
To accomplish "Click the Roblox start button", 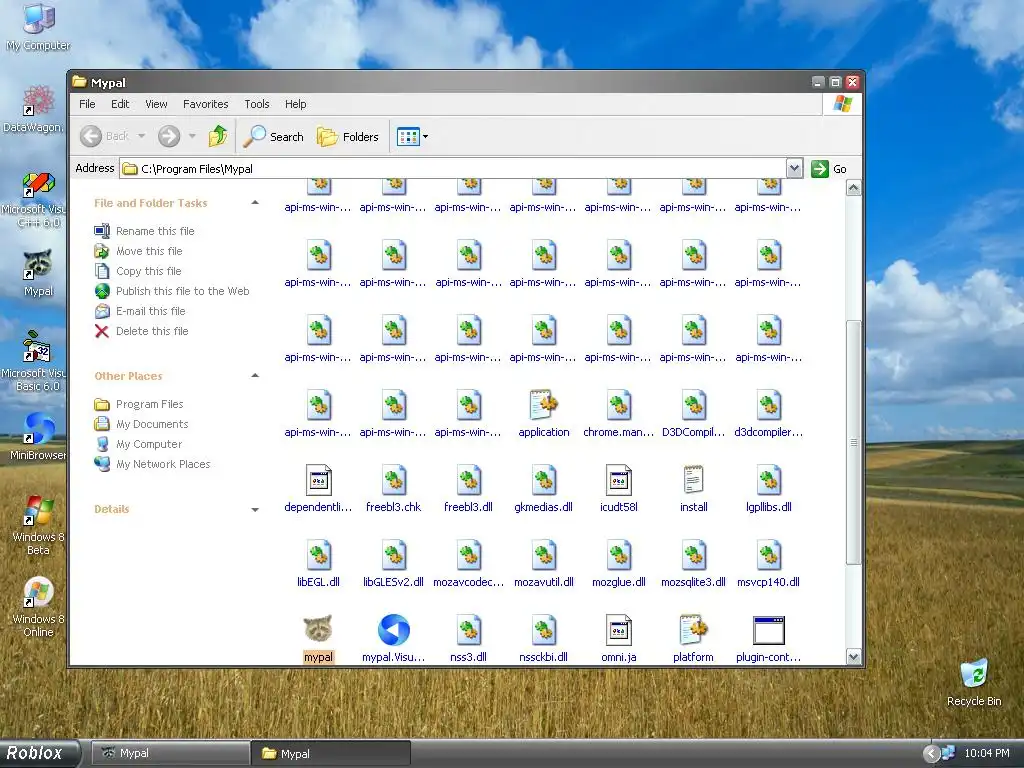I will coord(40,753).
